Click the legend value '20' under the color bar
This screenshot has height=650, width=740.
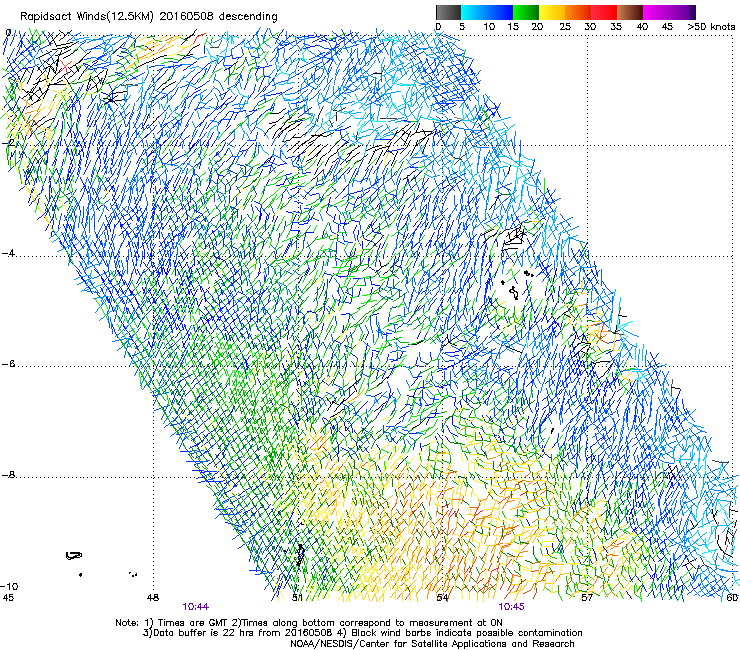(x=537, y=26)
